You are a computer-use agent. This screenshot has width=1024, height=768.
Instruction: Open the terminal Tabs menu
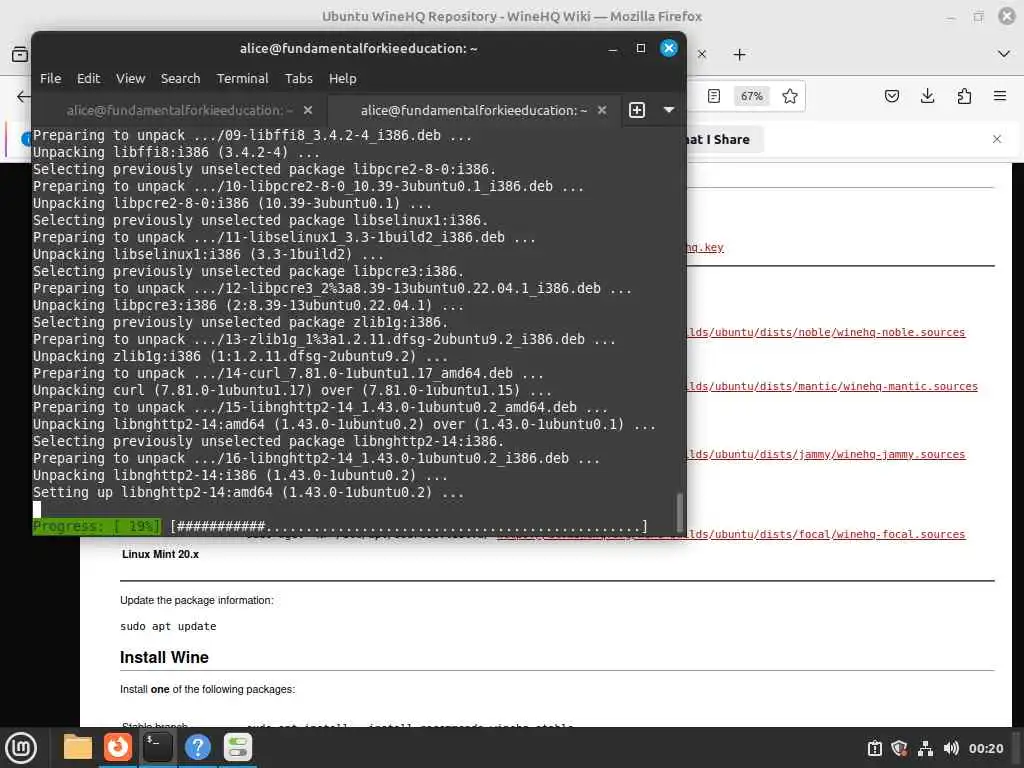coord(298,78)
